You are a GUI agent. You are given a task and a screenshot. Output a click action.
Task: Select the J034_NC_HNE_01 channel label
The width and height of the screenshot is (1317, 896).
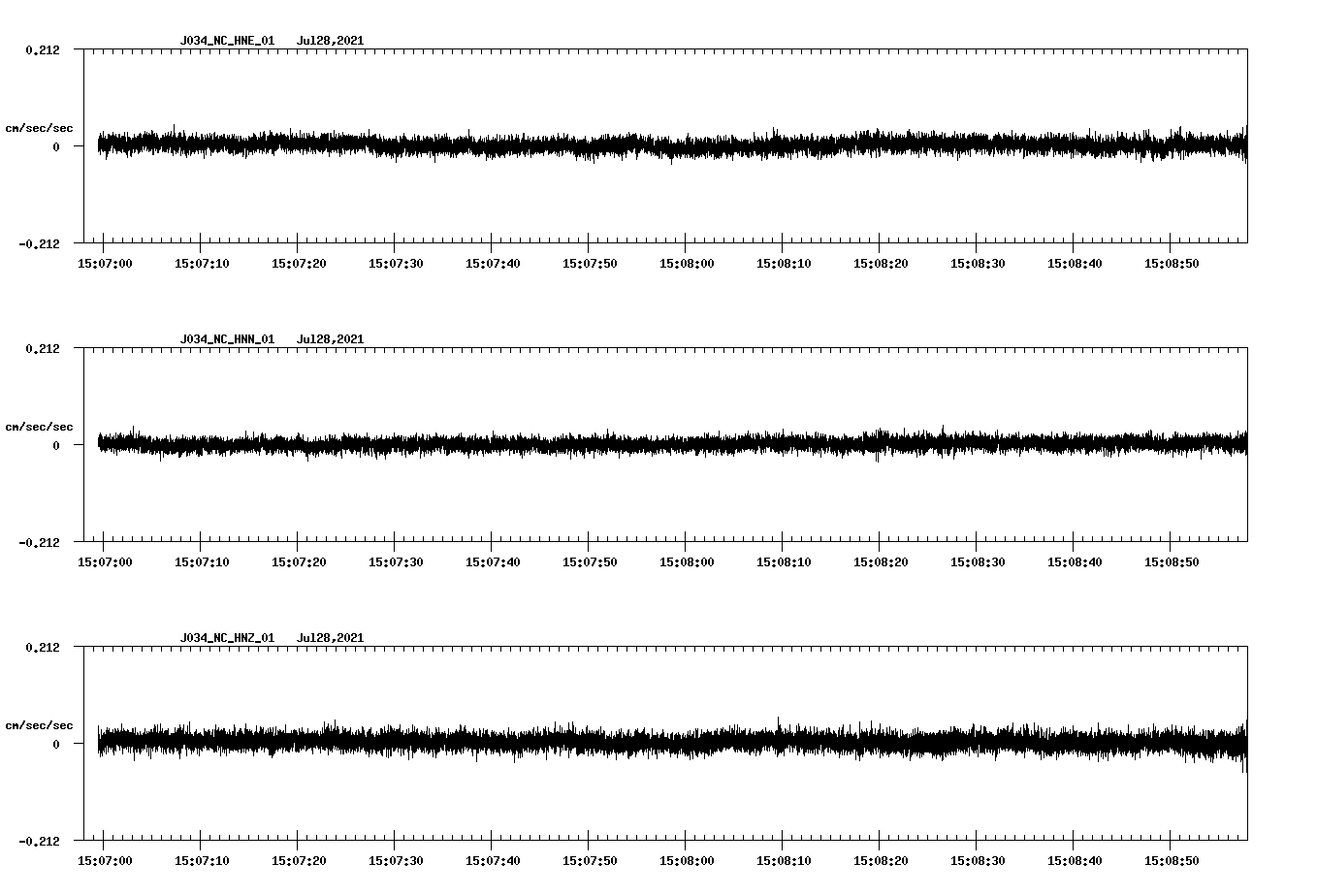[x=226, y=41]
